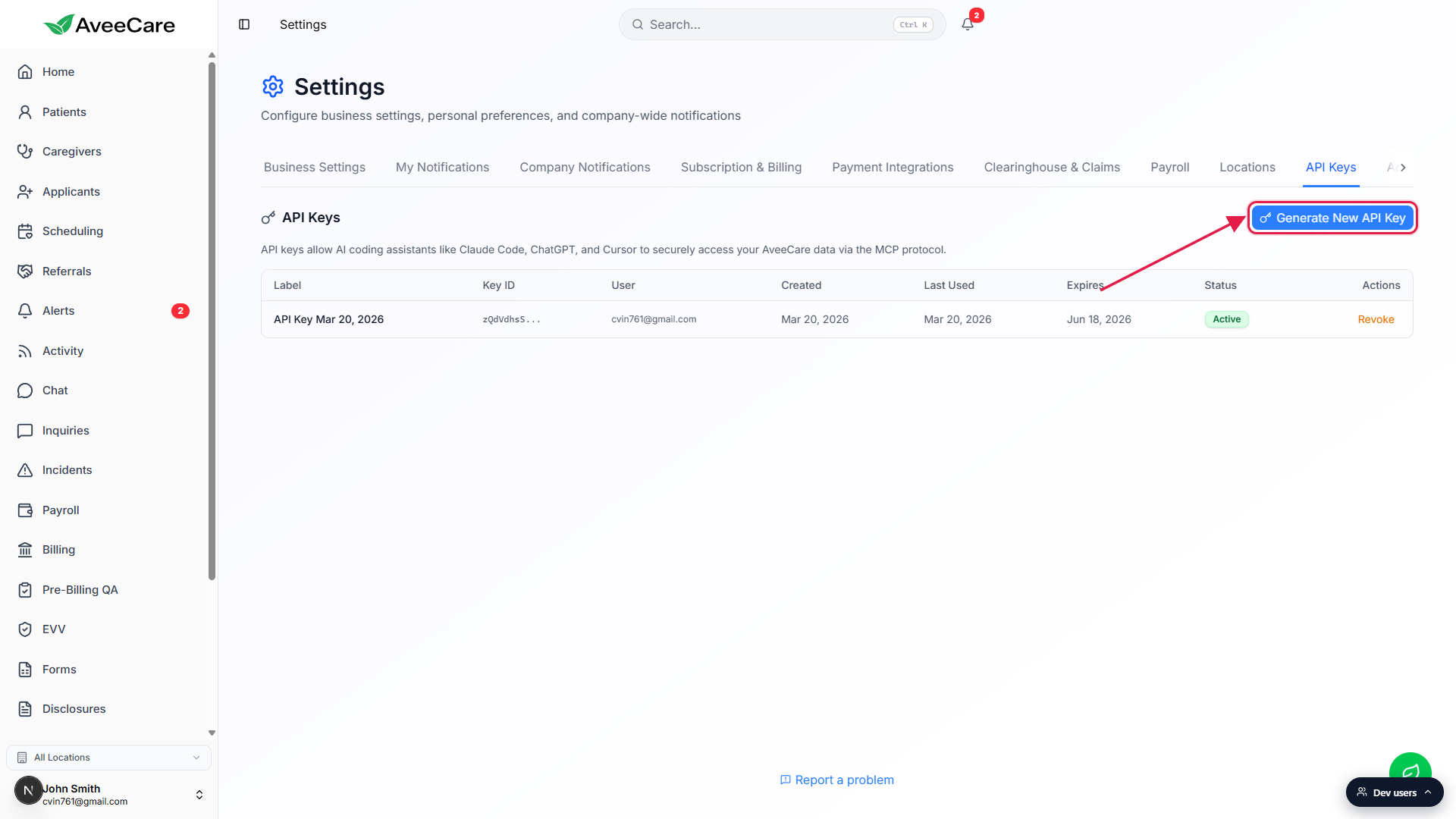This screenshot has width=1456, height=819.
Task: Click the Active status badge
Action: coord(1226,319)
